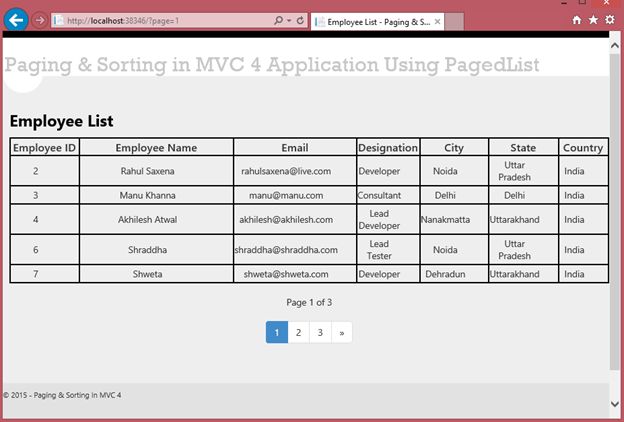Click the Page 1 of 3 text

tap(309, 303)
